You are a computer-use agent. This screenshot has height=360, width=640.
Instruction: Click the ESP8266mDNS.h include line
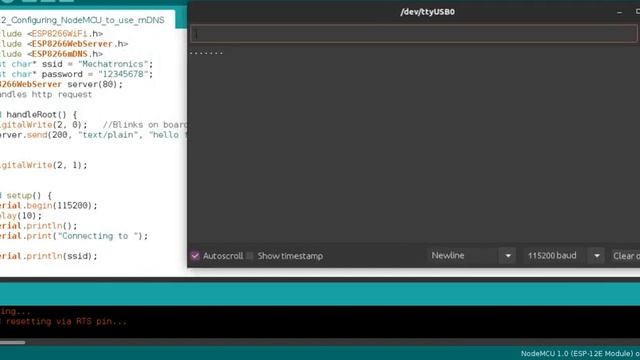click(51, 54)
